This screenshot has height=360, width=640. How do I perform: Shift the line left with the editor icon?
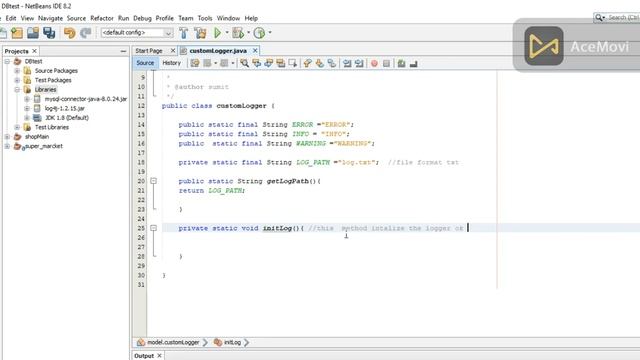tap(347, 63)
